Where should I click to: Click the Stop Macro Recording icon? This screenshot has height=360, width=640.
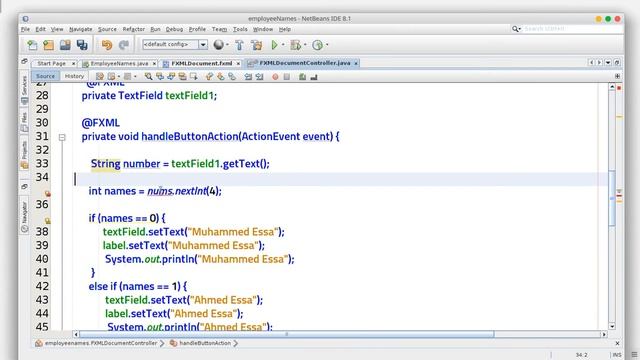(x=287, y=76)
